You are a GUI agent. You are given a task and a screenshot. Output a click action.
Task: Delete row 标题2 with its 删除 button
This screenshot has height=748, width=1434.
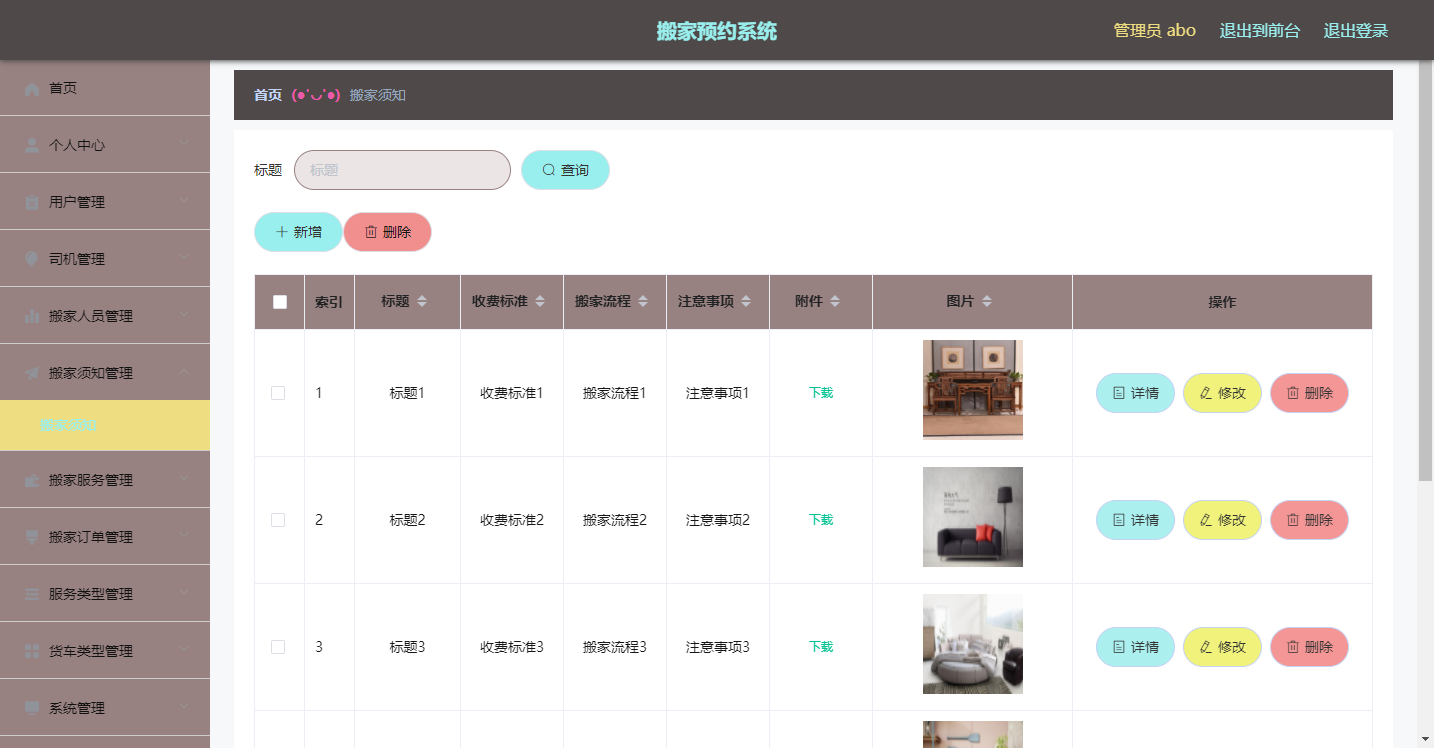[1310, 520]
